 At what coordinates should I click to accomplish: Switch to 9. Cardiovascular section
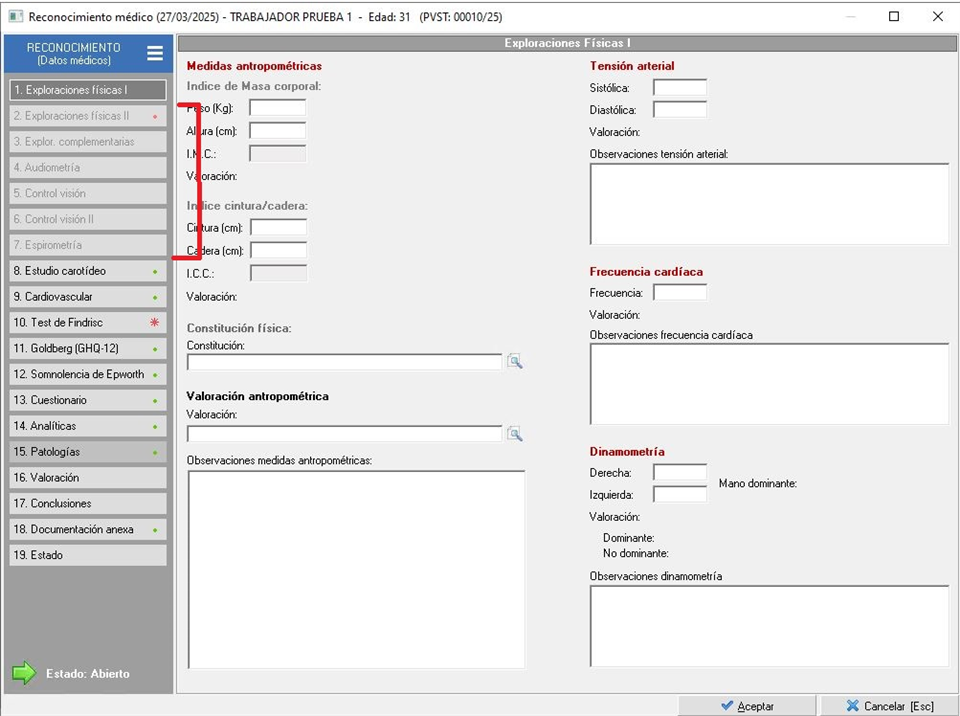(x=87, y=297)
